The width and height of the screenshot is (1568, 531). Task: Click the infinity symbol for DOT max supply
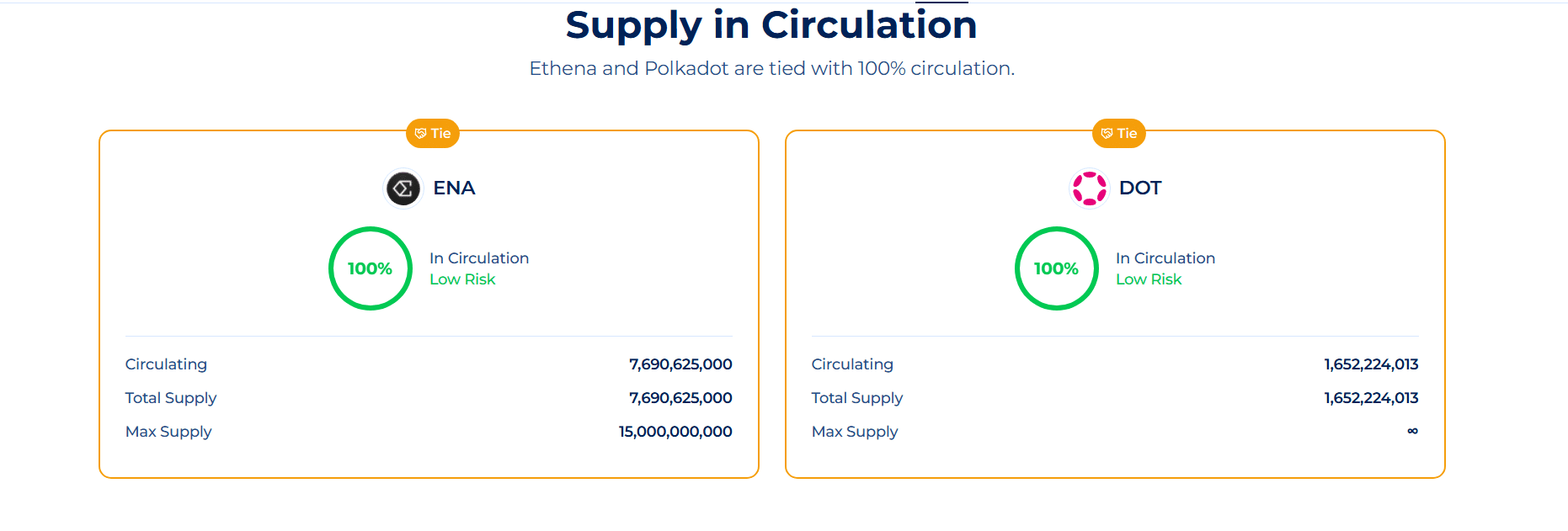click(1412, 431)
